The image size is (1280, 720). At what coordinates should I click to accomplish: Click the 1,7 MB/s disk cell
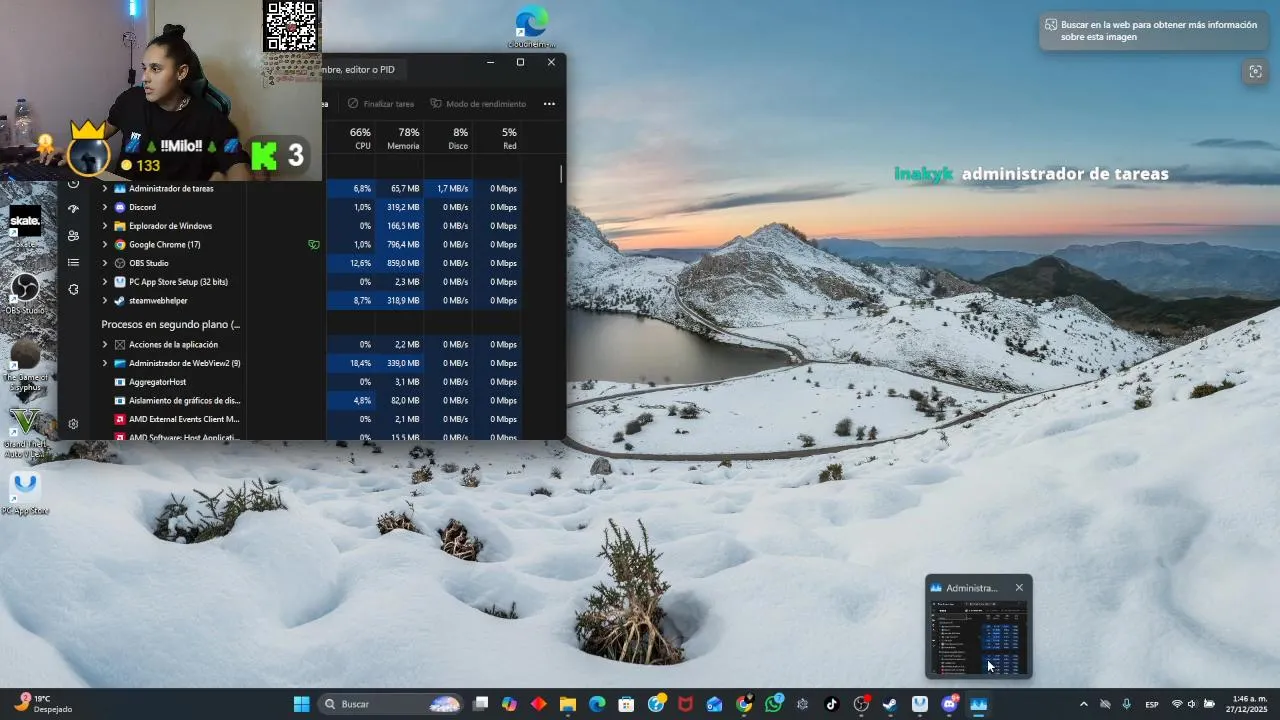(448, 188)
